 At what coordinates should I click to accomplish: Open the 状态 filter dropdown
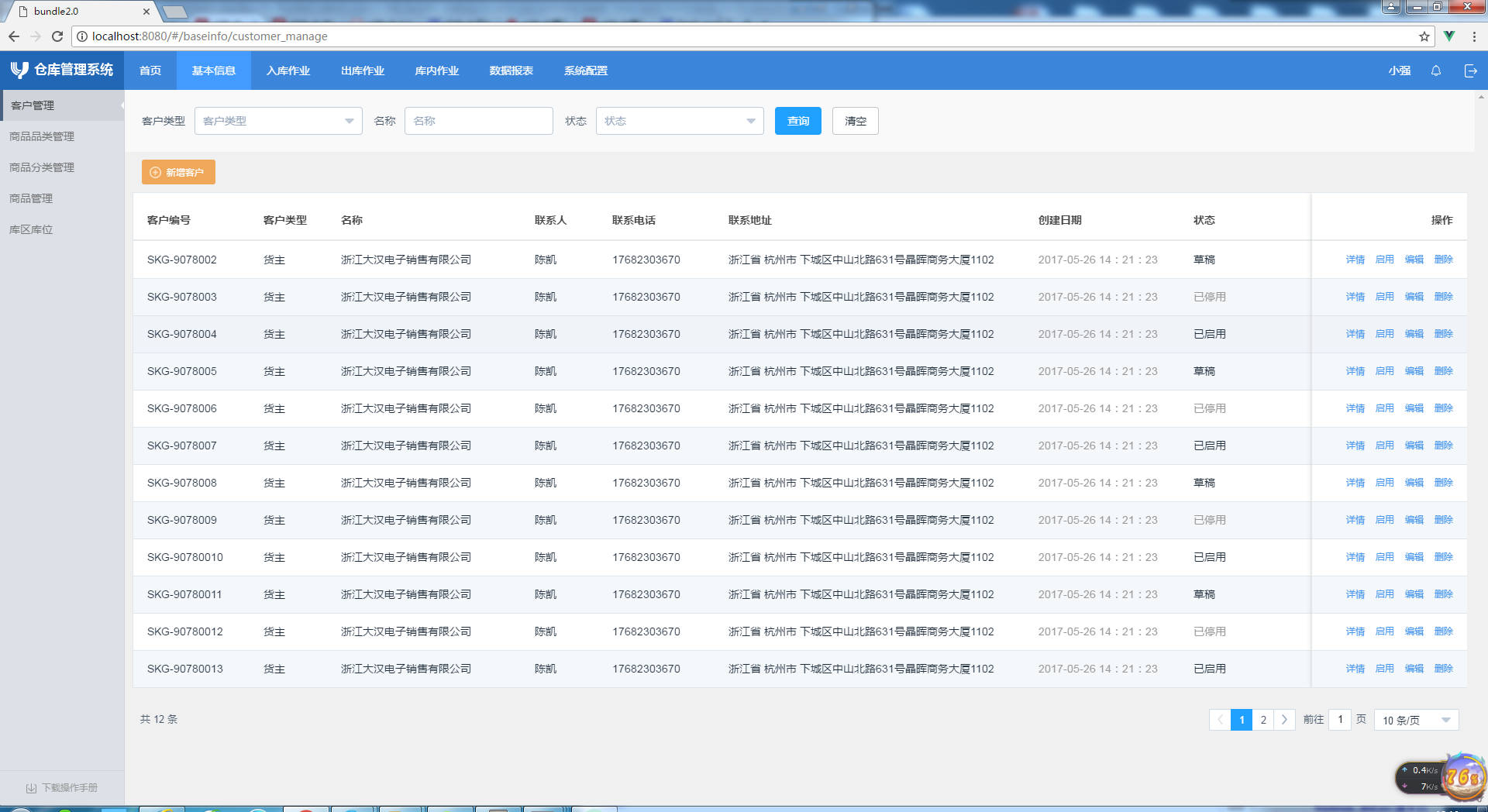pyautogui.click(x=680, y=121)
